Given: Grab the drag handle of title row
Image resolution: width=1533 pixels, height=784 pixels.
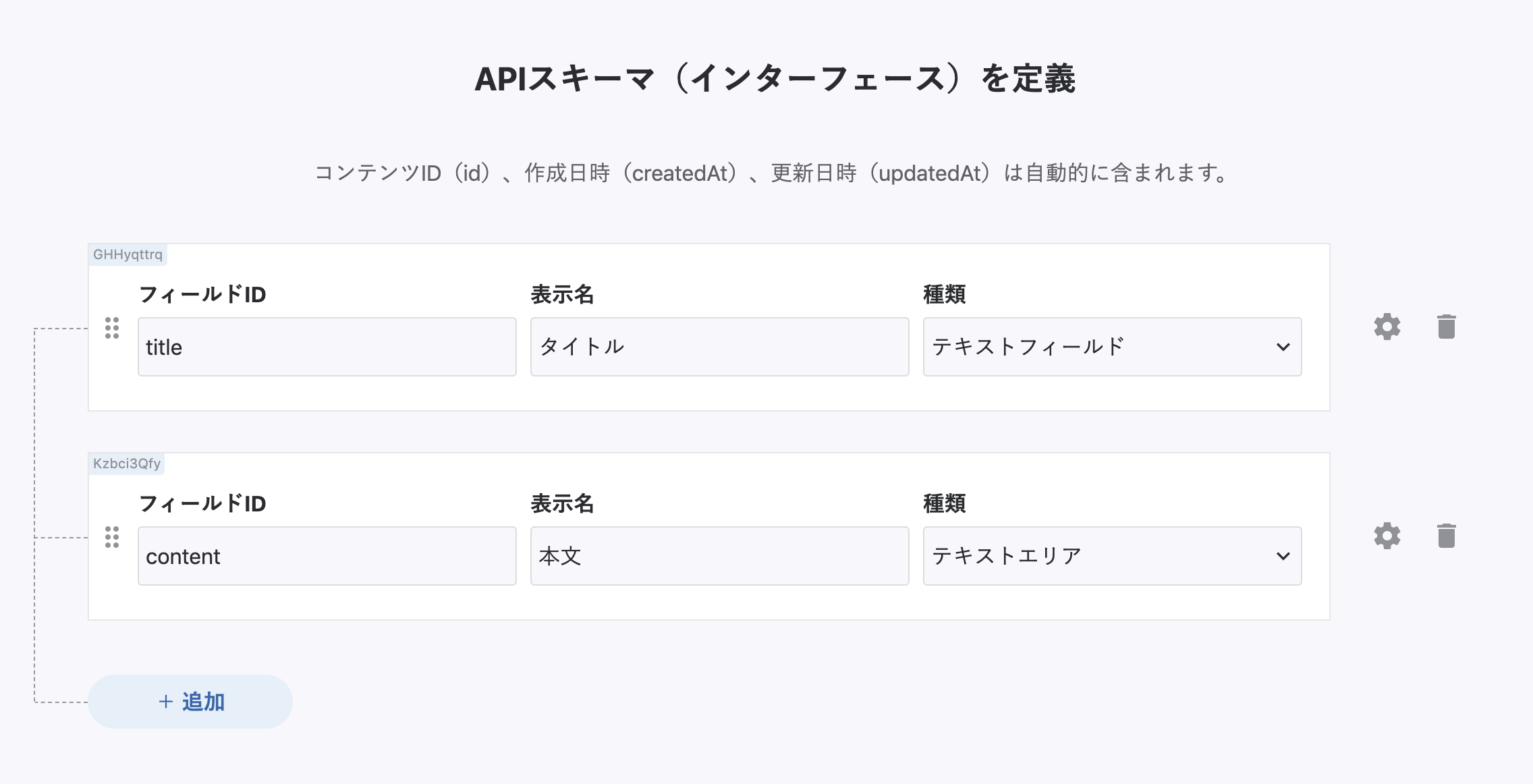Looking at the screenshot, I should (x=112, y=328).
